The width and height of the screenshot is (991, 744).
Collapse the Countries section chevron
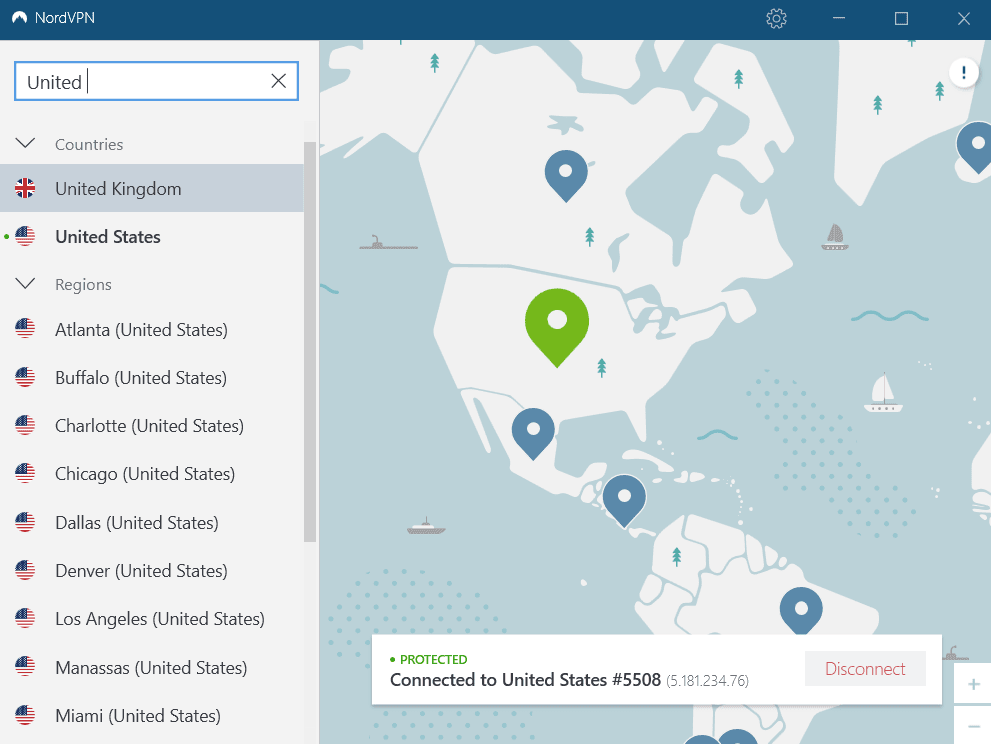pos(25,143)
